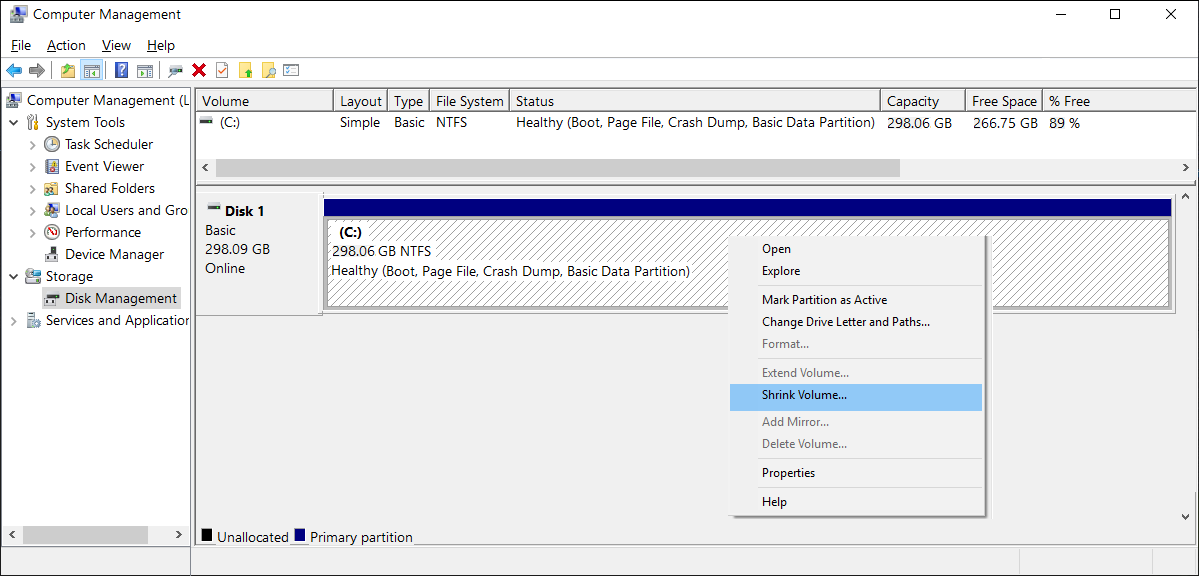1199x576 pixels.
Task: Select Properties in the context menu
Action: click(788, 473)
